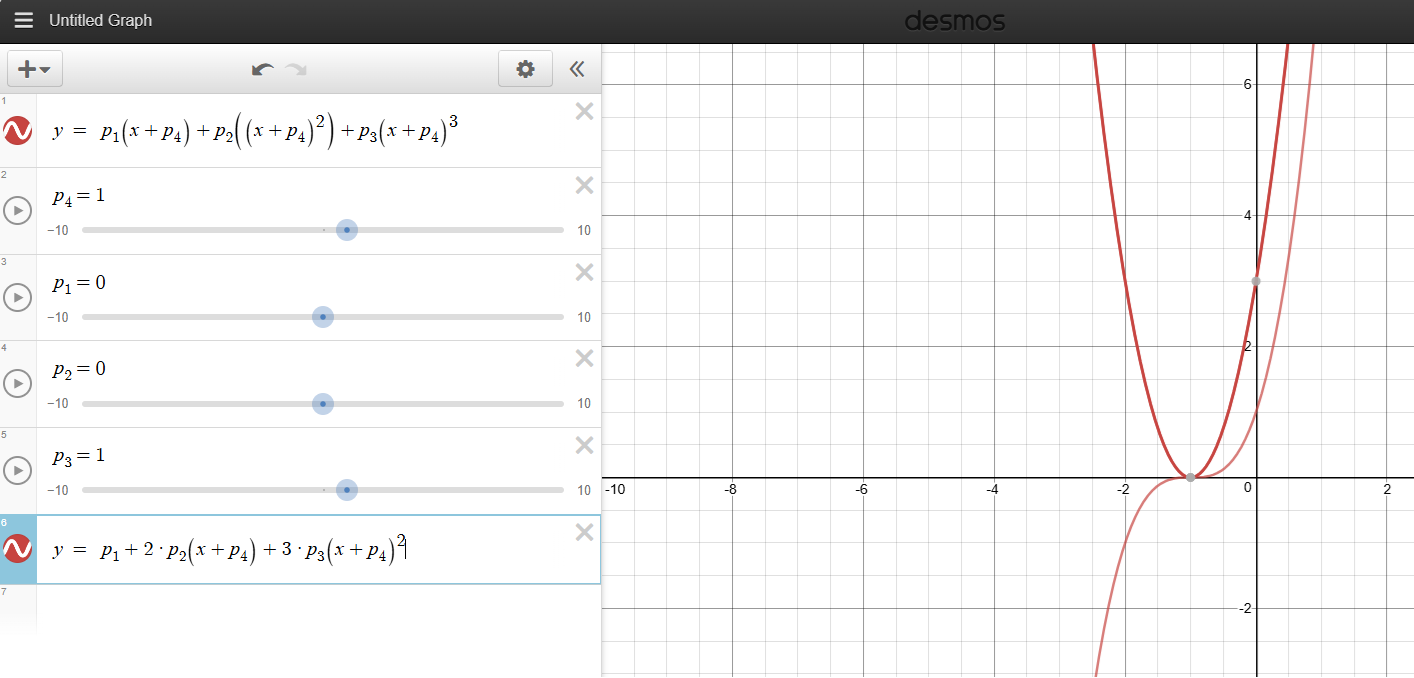Collapse the expression list panel
Viewport: 1414px width, 678px height.
coord(576,69)
